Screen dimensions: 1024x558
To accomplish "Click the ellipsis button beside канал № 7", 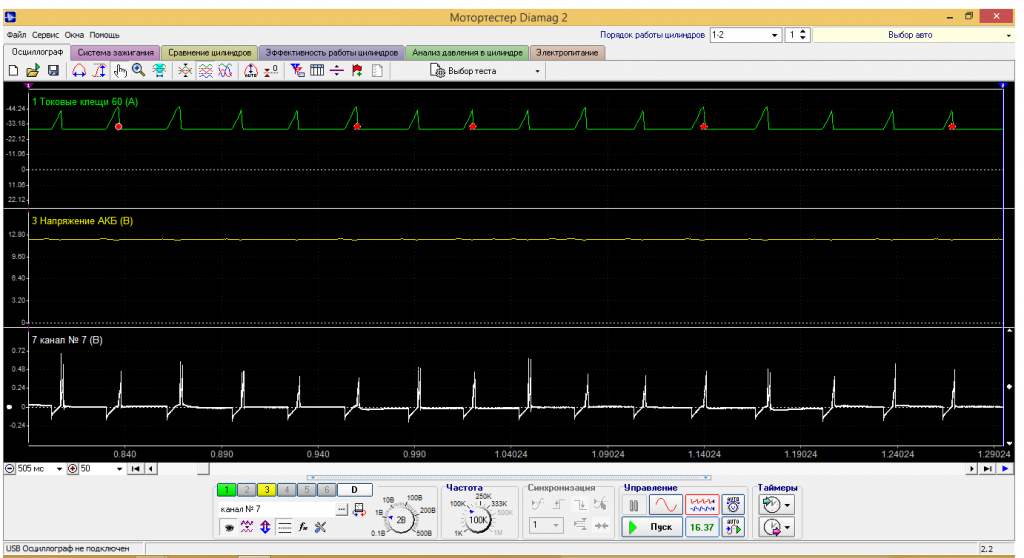I will click(342, 509).
